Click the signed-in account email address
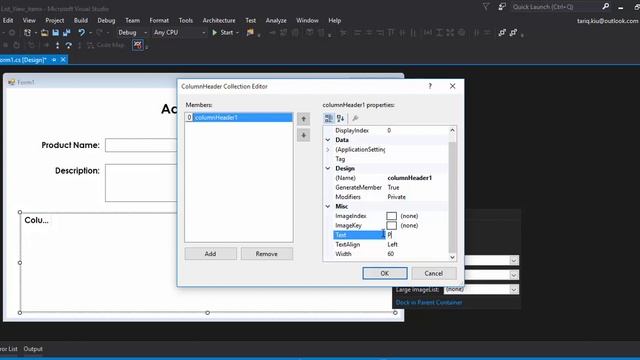The width and height of the screenshot is (640, 360). (x=608, y=21)
